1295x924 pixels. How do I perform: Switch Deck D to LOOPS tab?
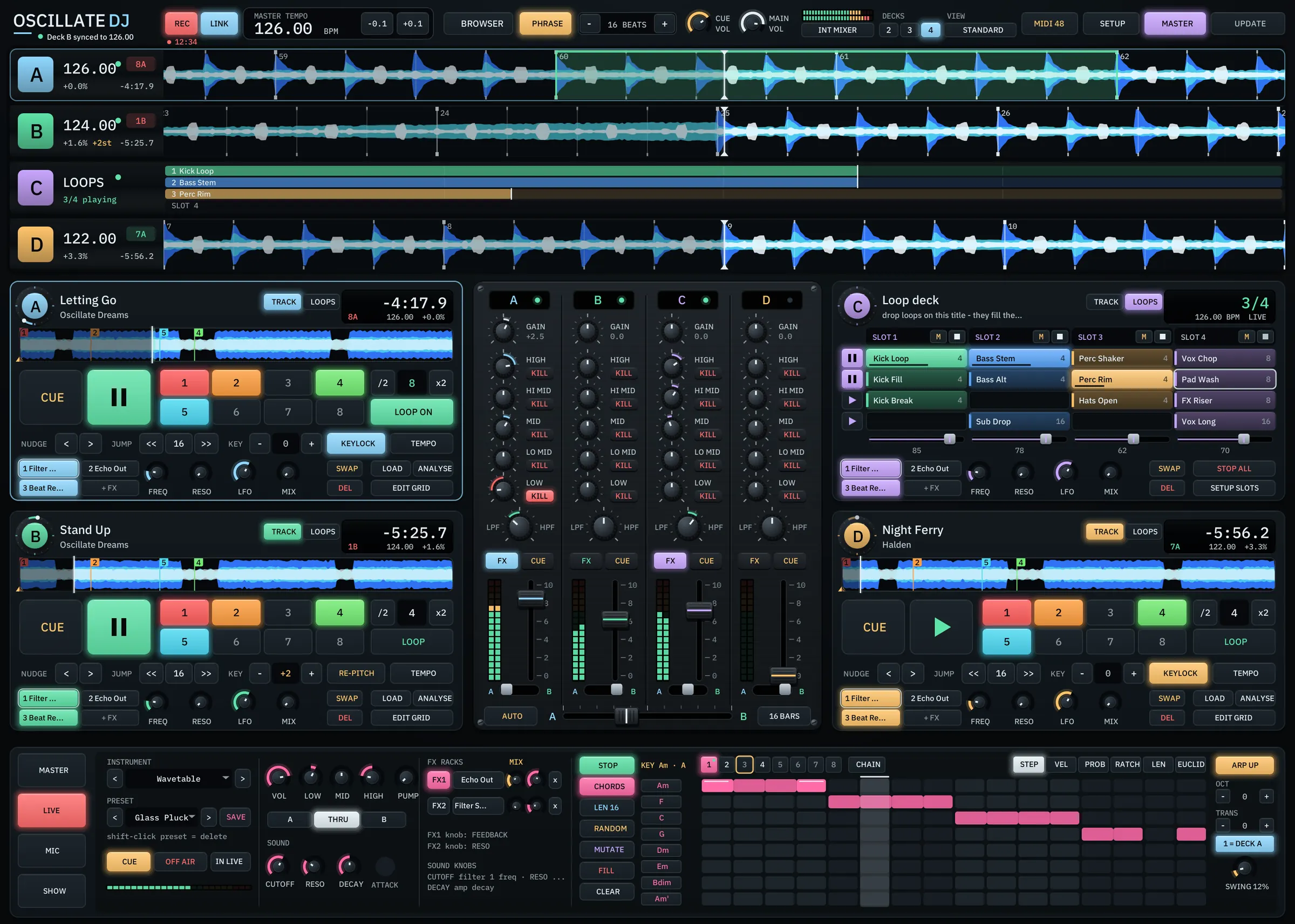[x=1145, y=532]
